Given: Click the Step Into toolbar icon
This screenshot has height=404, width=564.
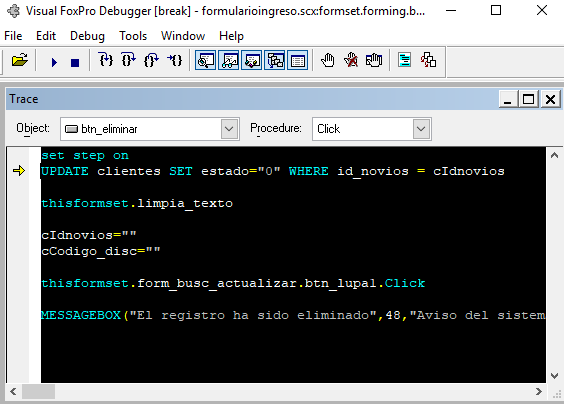Looking at the screenshot, I should pyautogui.click(x=106, y=60).
